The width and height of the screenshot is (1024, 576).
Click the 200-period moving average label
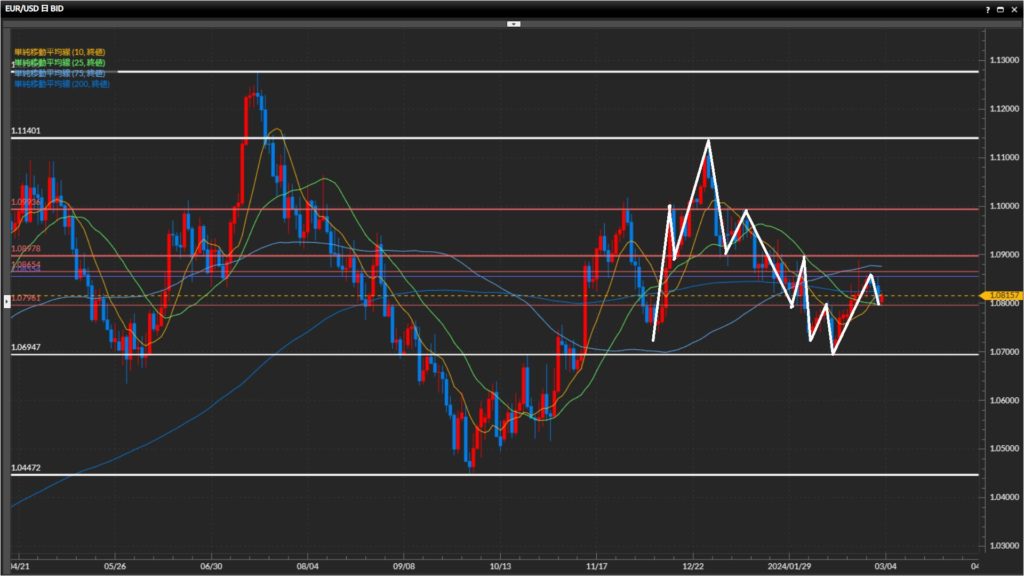coord(61,84)
